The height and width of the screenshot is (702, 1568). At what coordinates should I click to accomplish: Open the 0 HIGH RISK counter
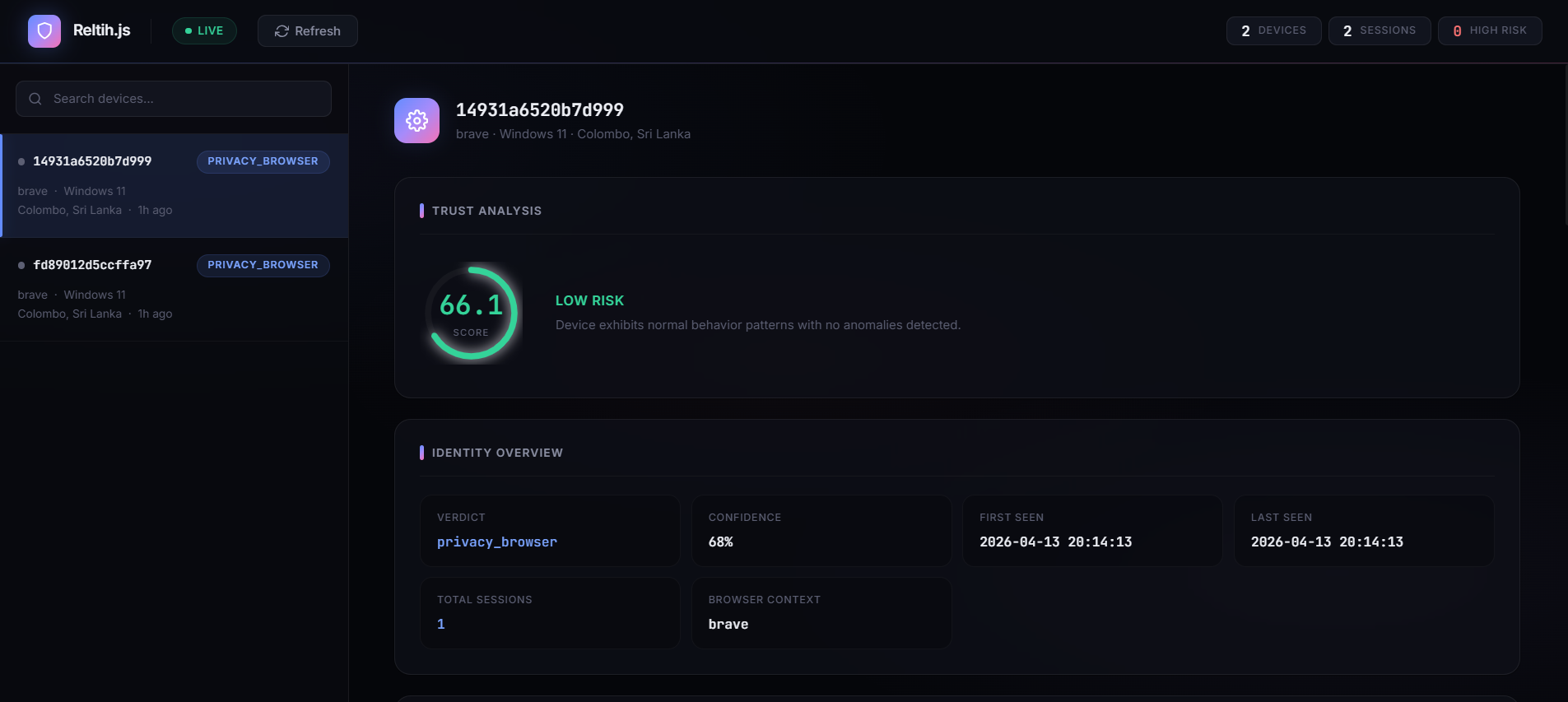pyautogui.click(x=1490, y=30)
